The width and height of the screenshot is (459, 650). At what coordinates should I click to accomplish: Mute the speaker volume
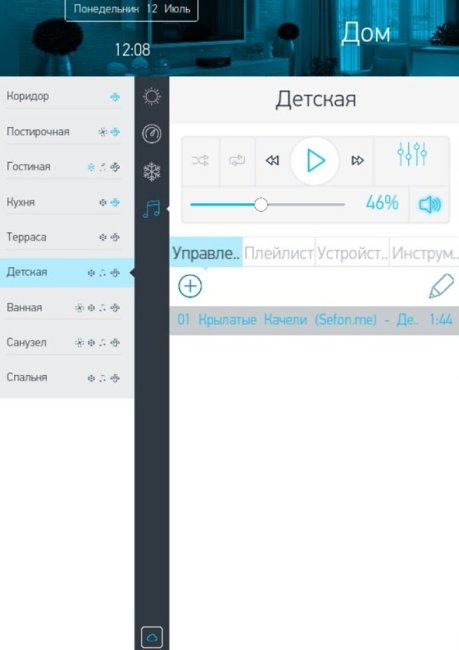[430, 204]
